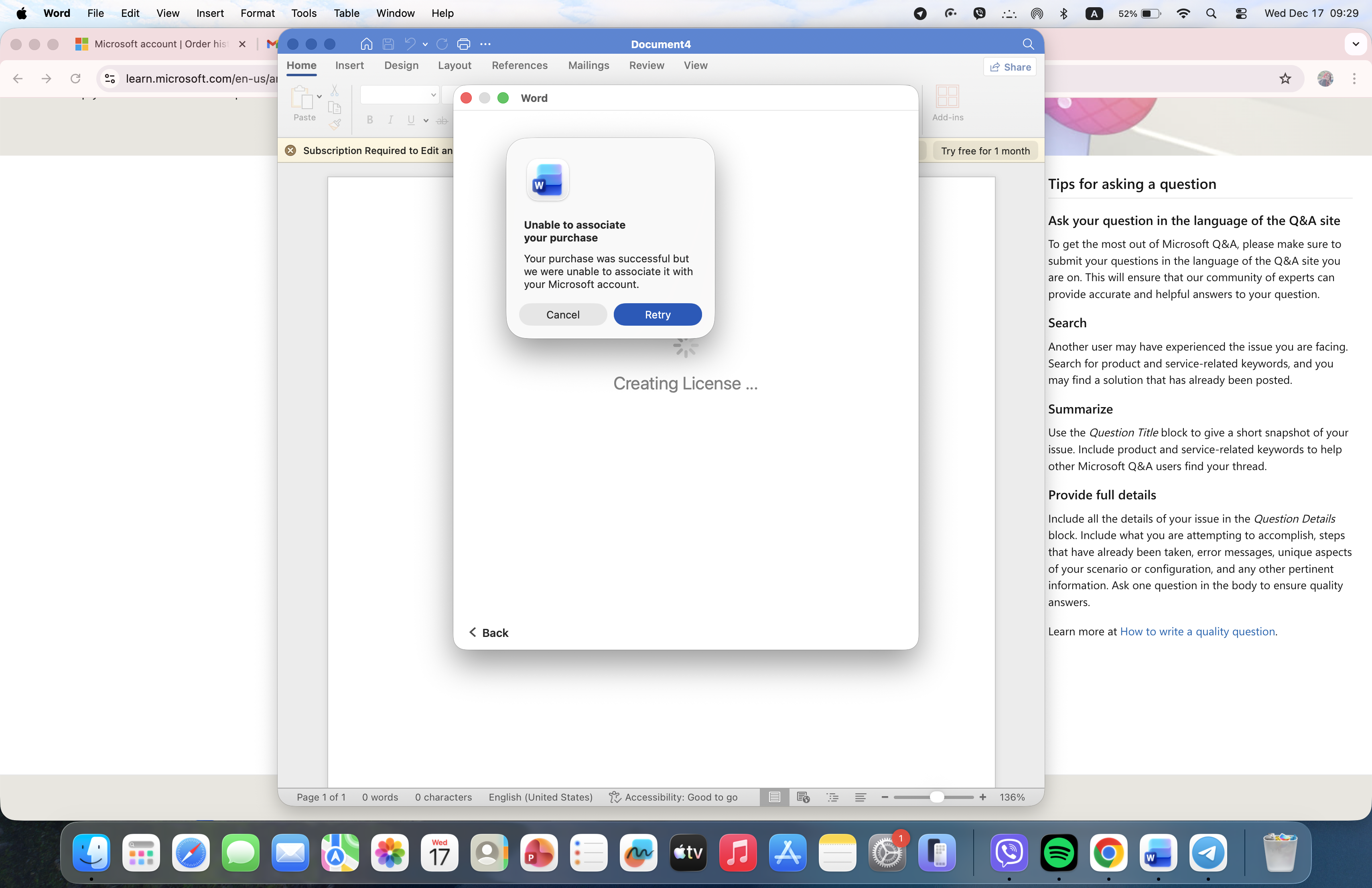Open the more options ellipsis in Word toolbar
This screenshot has width=1372, height=888.
(x=485, y=44)
